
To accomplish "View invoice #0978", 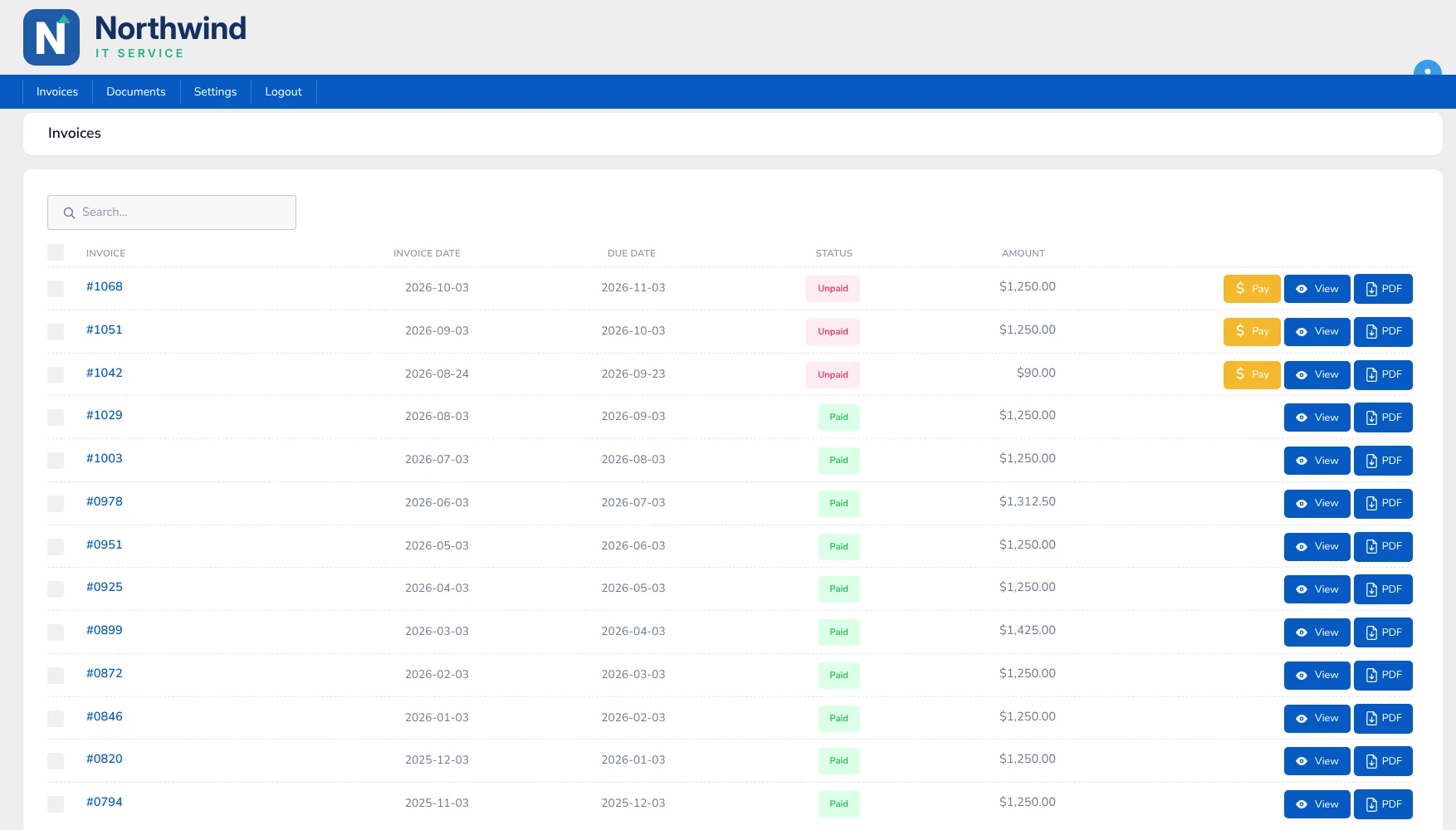I will click(x=1317, y=504).
